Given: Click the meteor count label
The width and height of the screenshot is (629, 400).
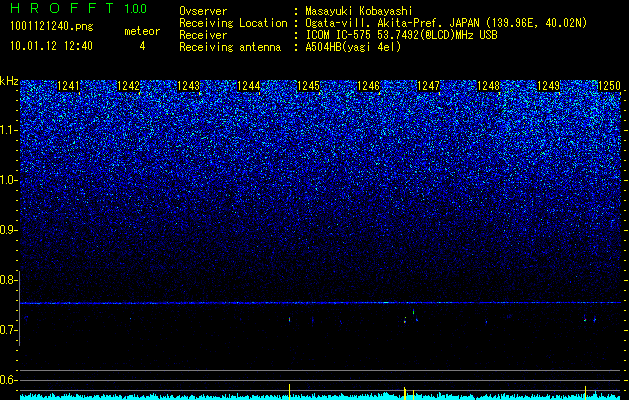Looking at the screenshot, I should [x=142, y=31].
